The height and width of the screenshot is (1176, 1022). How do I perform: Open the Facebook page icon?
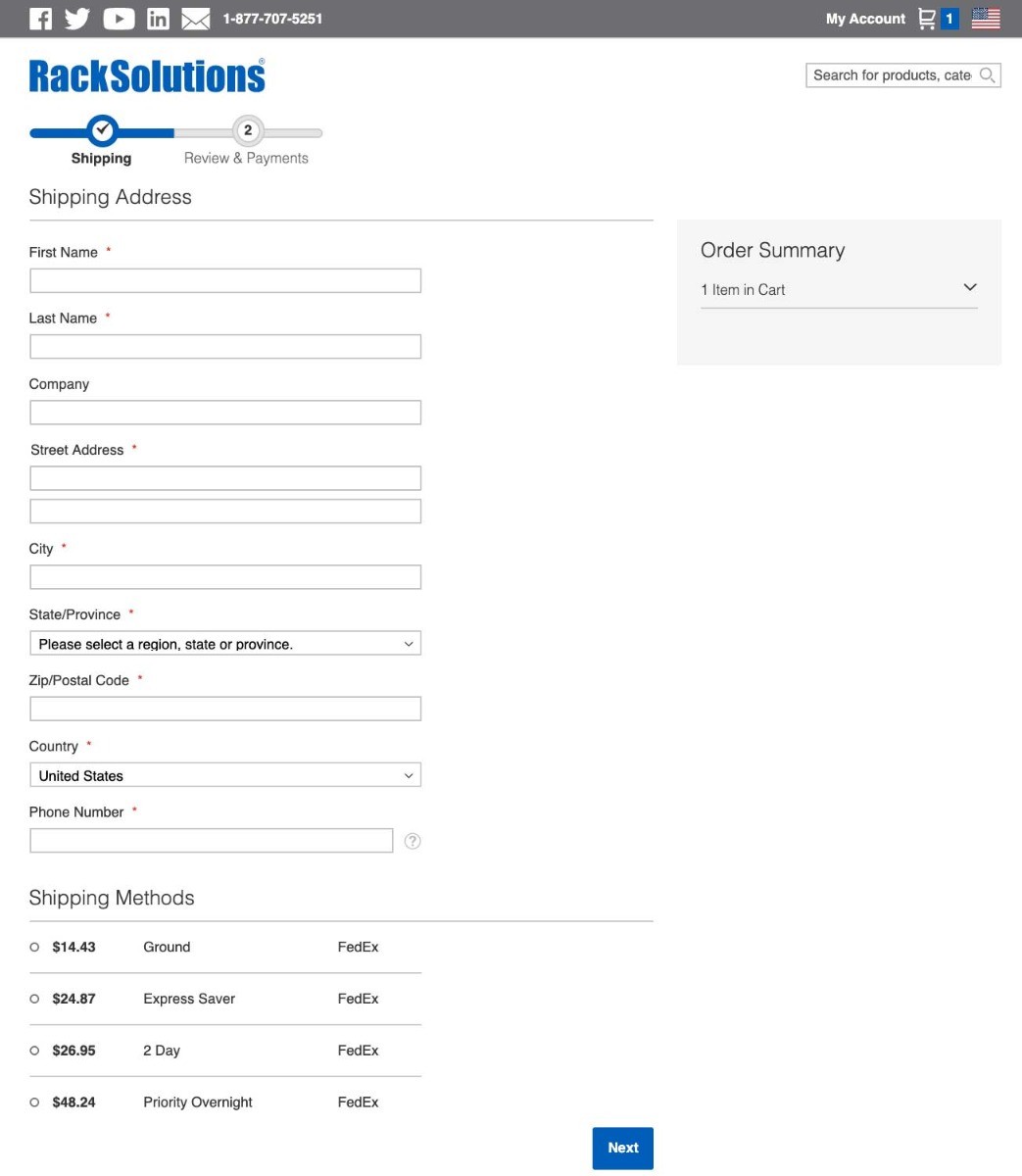point(40,19)
